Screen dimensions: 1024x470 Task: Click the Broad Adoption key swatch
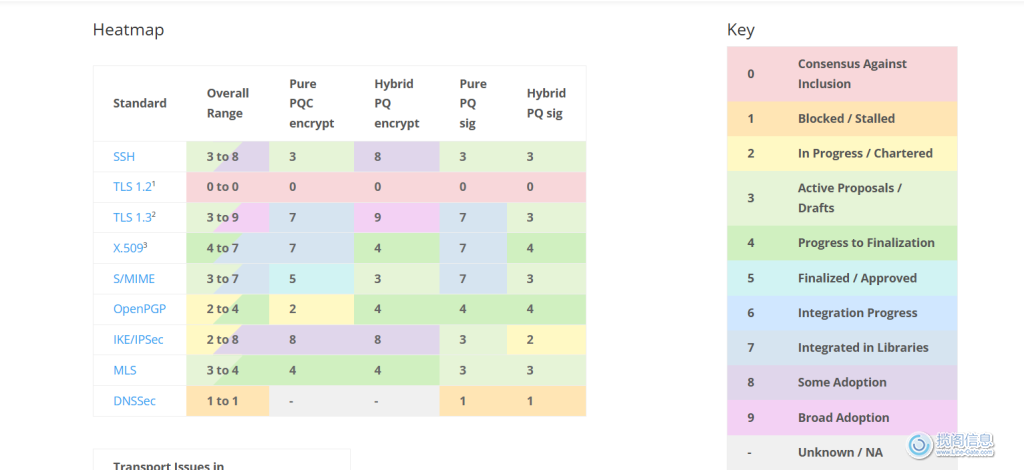(751, 418)
